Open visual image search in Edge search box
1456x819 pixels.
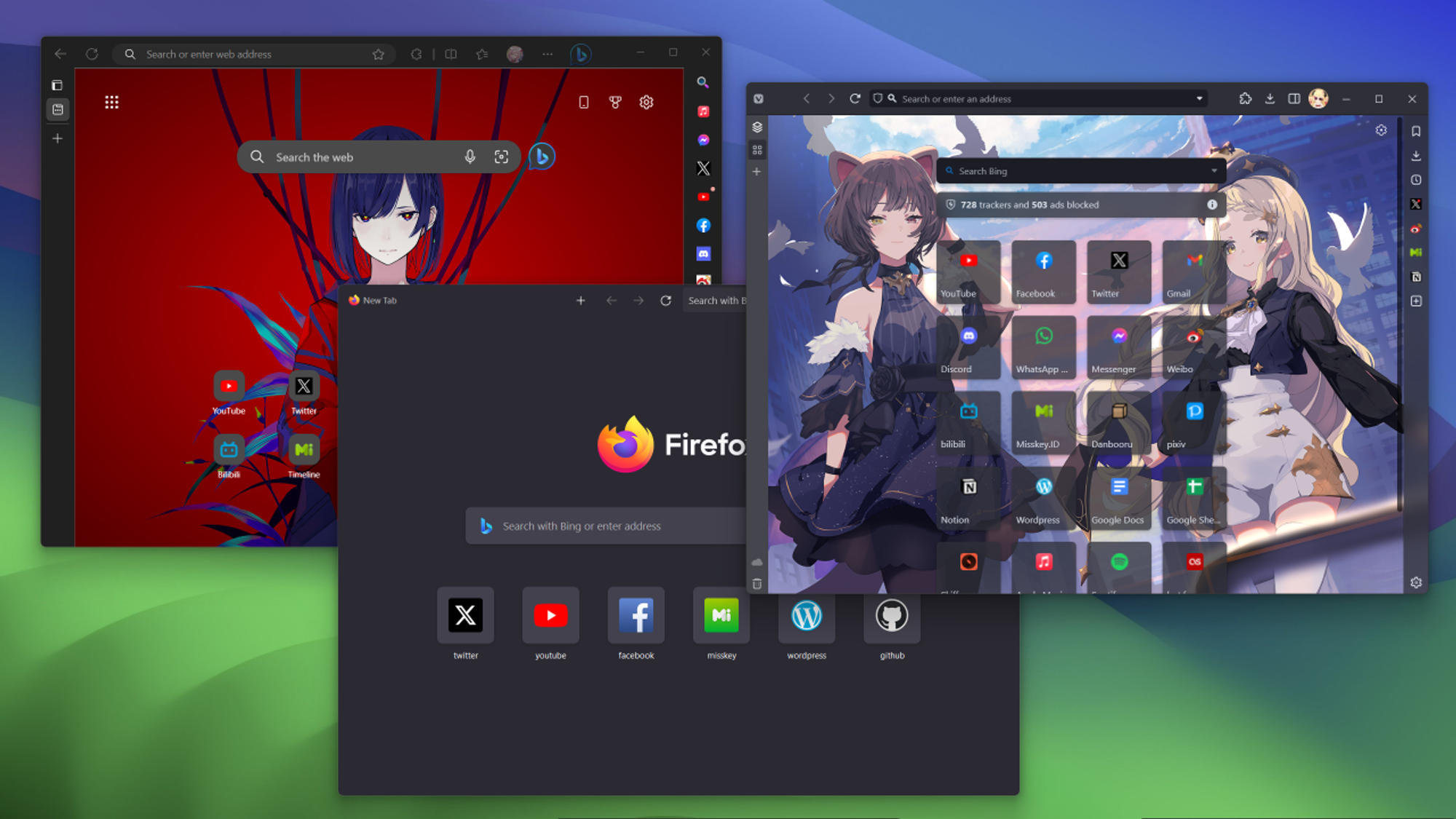[x=502, y=157]
